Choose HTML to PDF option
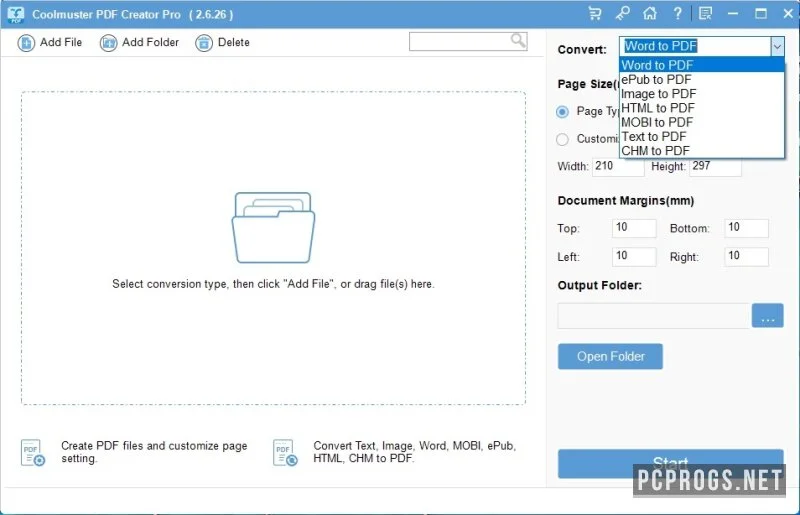This screenshot has width=800, height=515. pyautogui.click(x=702, y=108)
